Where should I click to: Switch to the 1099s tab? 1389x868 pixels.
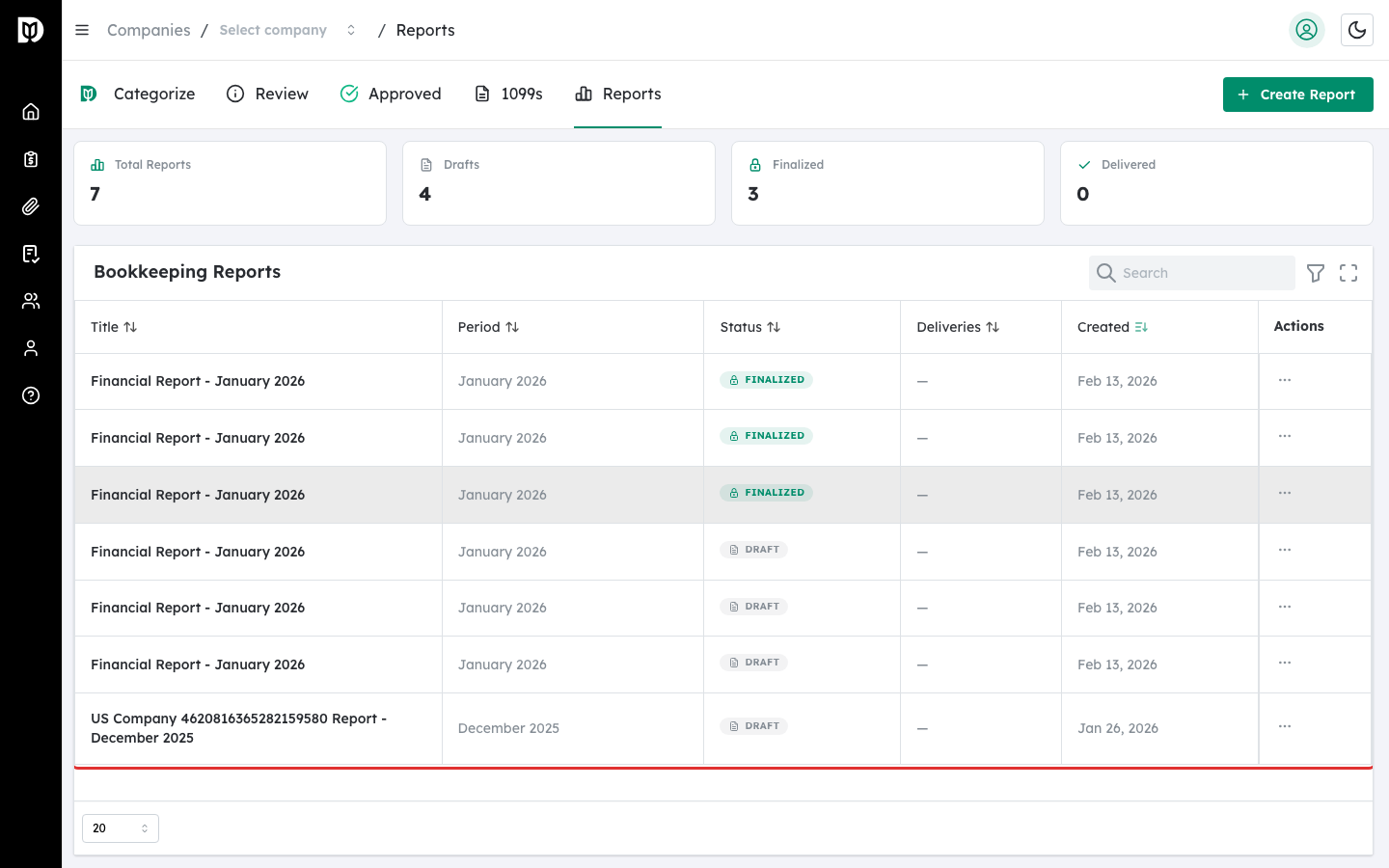point(508,94)
